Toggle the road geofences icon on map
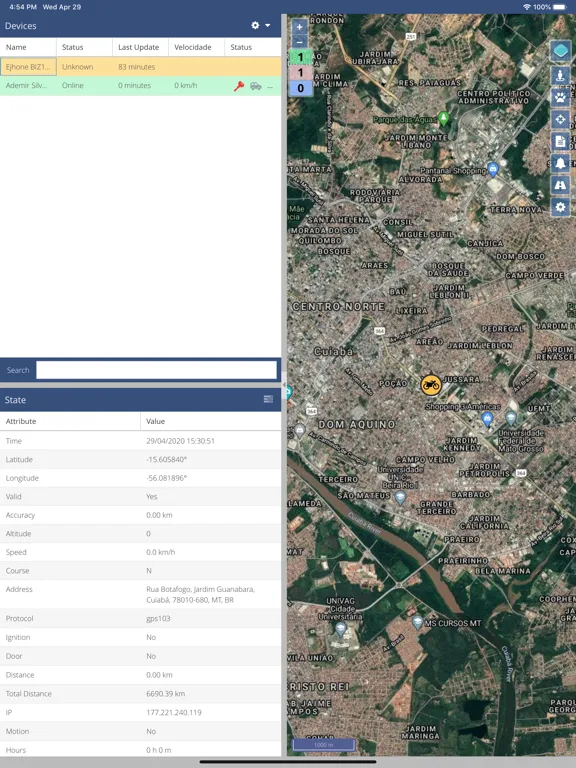Viewport: 576px width, 768px height. 560,185
